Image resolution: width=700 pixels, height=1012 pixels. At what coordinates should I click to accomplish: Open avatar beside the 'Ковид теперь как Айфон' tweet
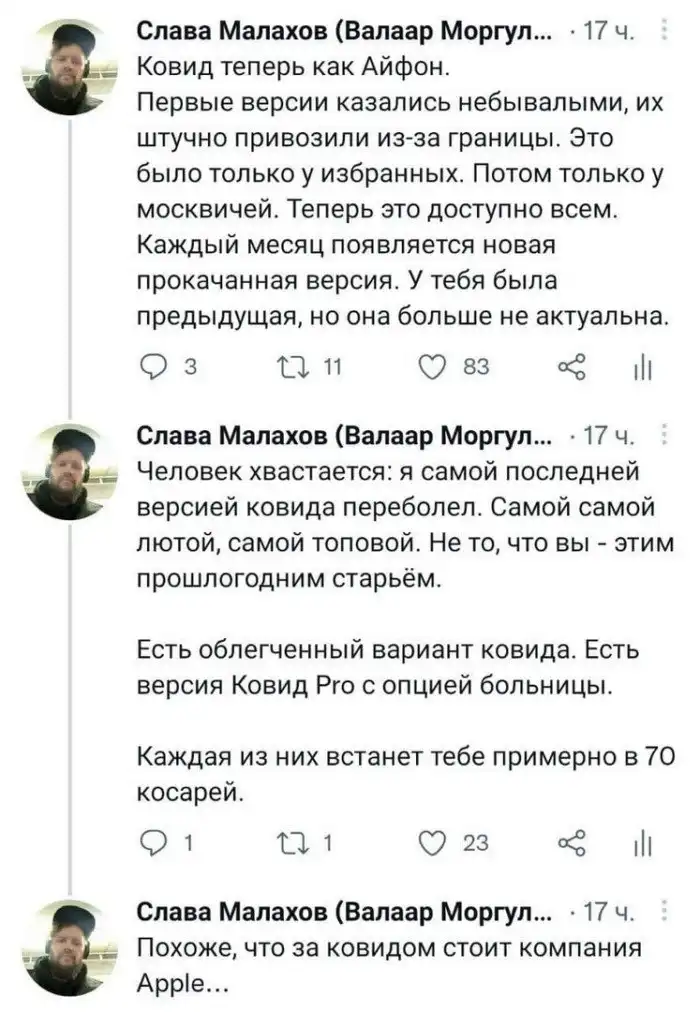[68, 67]
